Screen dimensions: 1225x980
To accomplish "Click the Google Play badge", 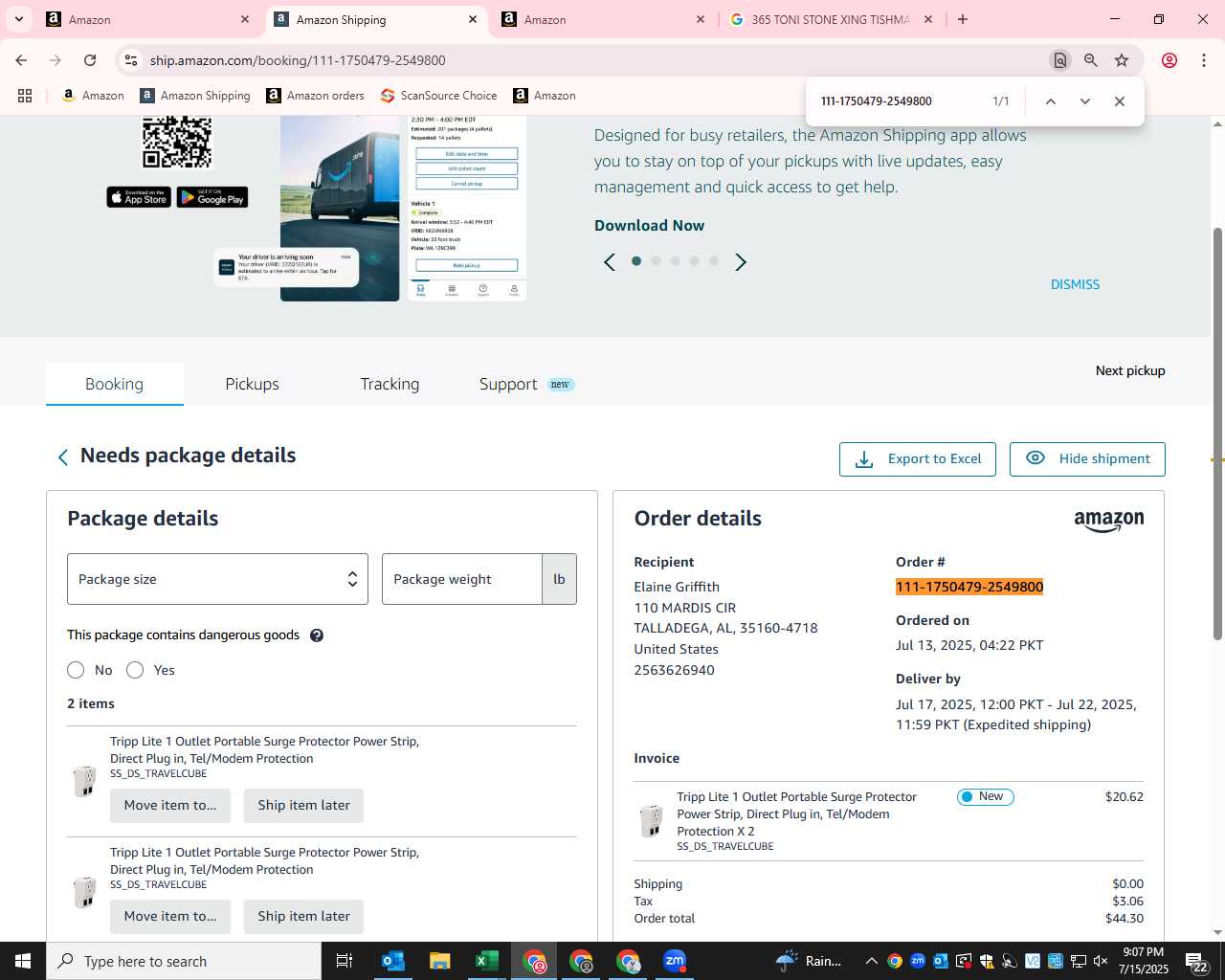I will 212,197.
